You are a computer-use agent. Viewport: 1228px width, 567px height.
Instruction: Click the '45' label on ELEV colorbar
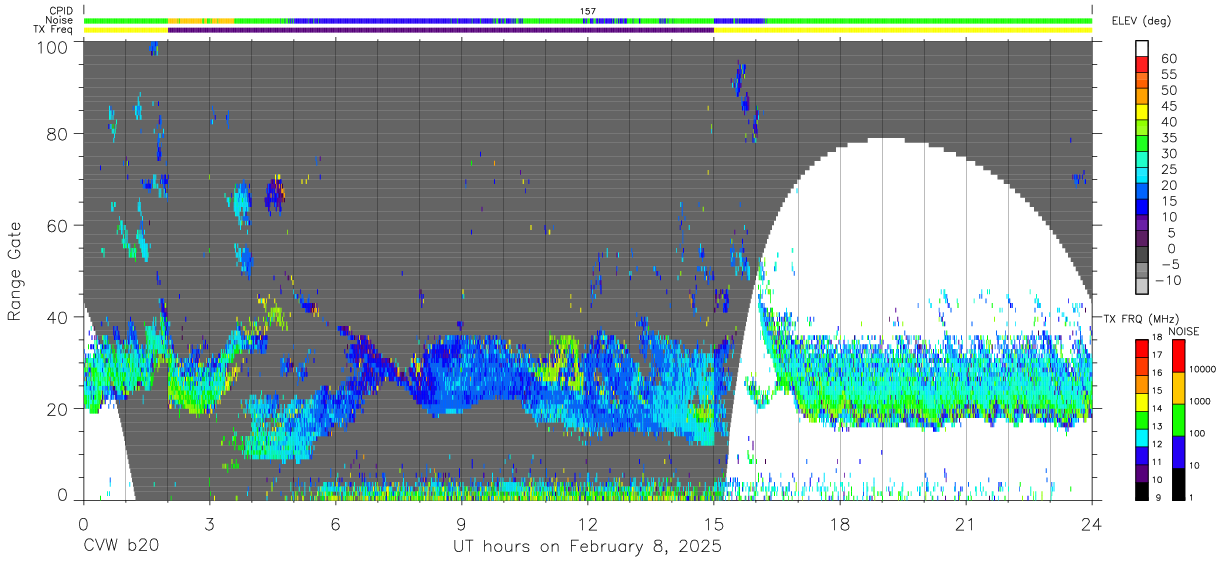point(1168,106)
